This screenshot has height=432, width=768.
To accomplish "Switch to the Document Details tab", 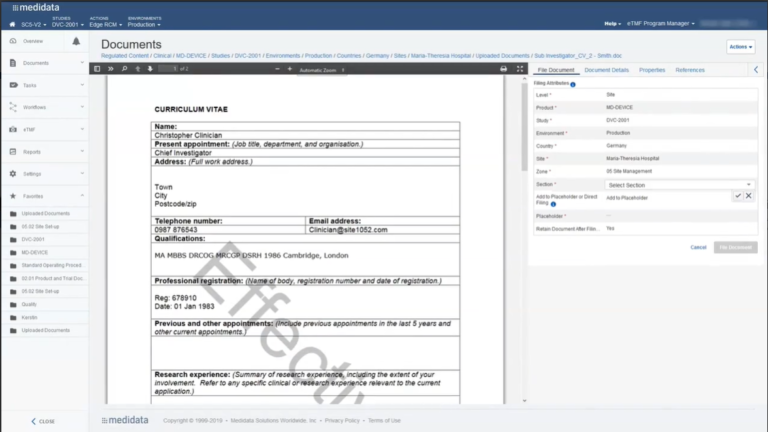I will pos(606,70).
